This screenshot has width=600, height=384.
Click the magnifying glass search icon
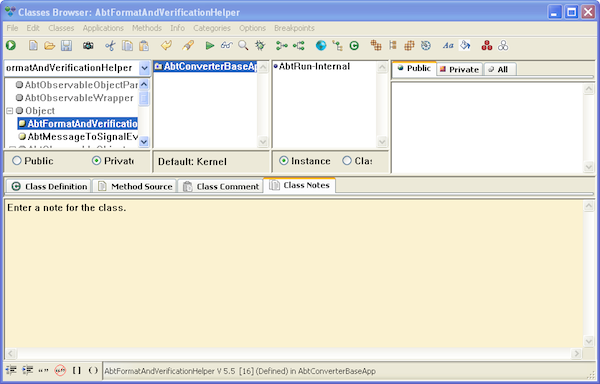pyautogui.click(x=243, y=46)
